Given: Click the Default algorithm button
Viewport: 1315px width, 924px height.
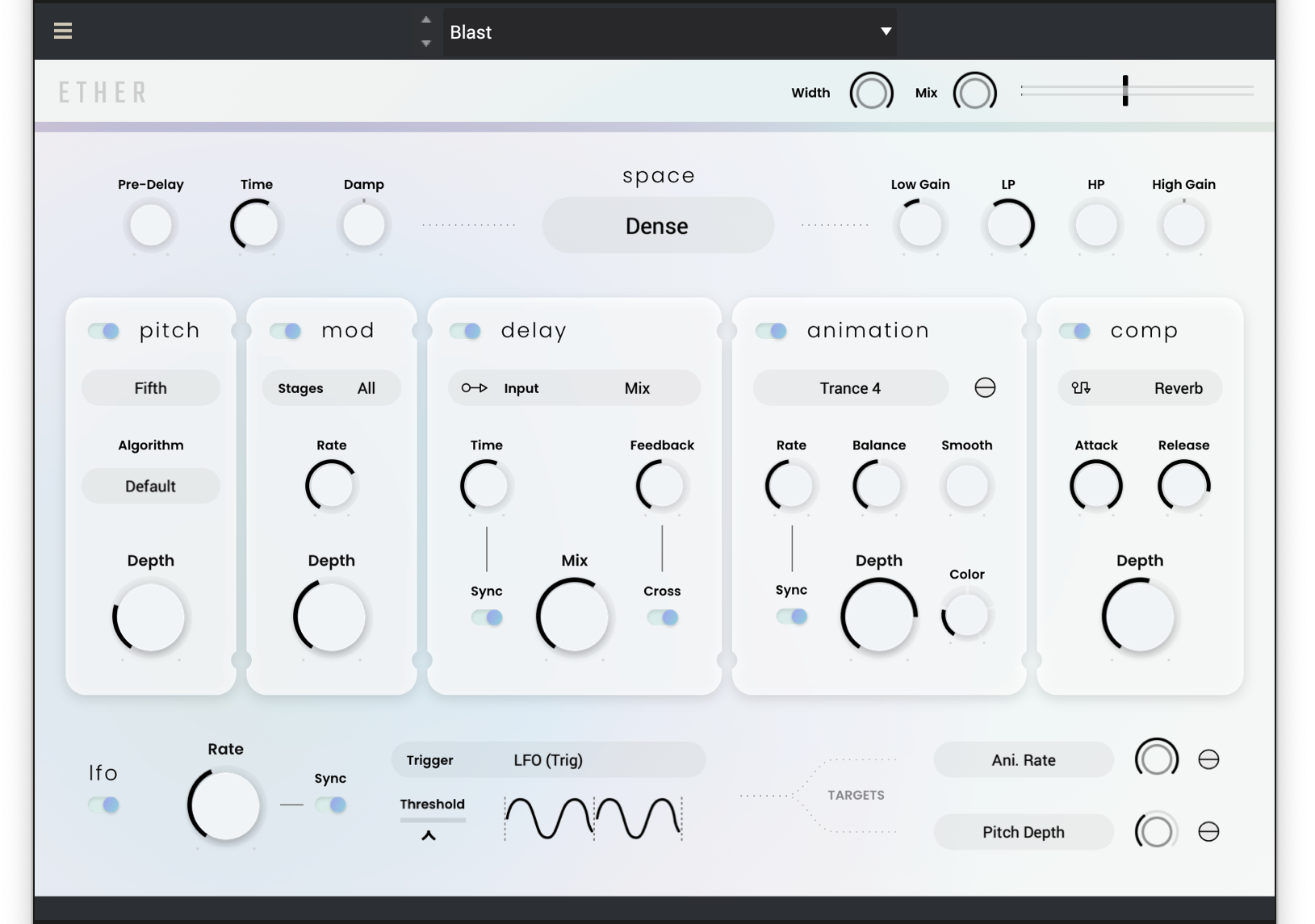Looking at the screenshot, I should 151,487.
